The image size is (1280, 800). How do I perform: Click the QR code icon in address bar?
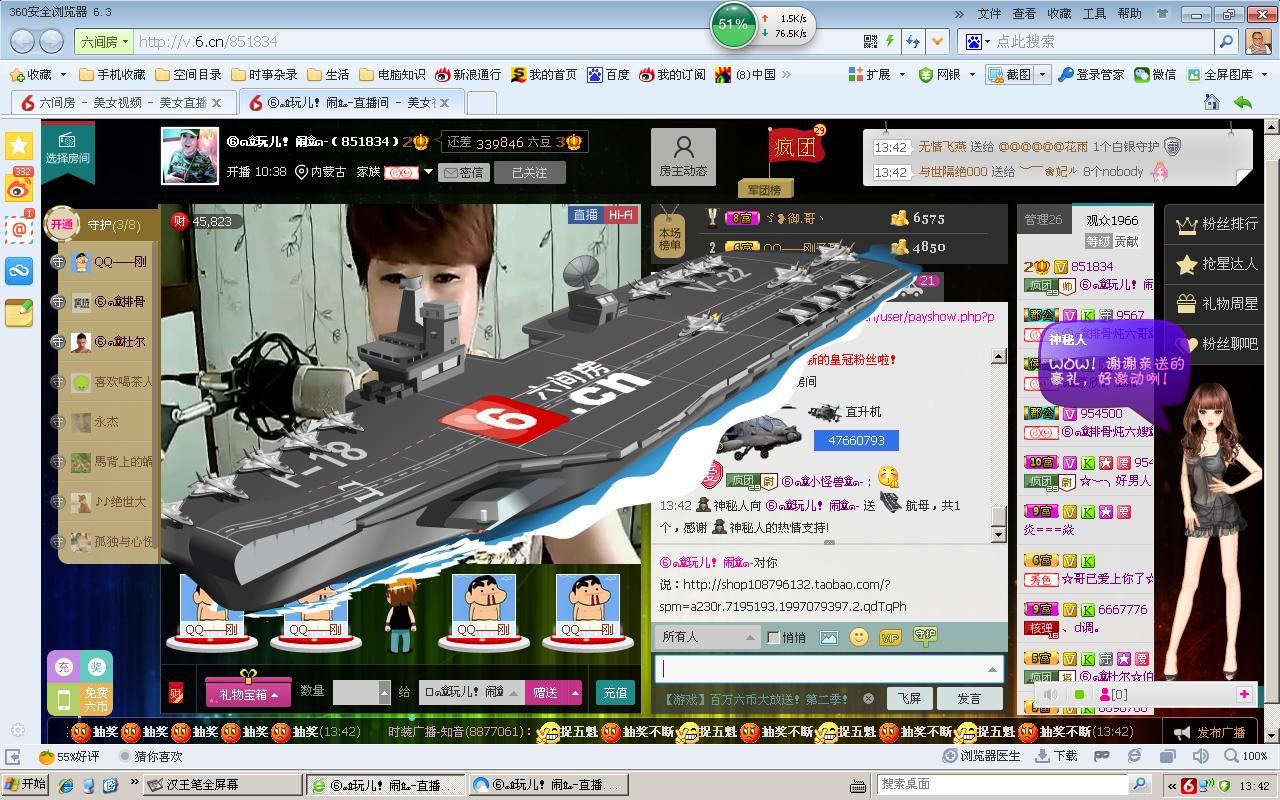(870, 41)
